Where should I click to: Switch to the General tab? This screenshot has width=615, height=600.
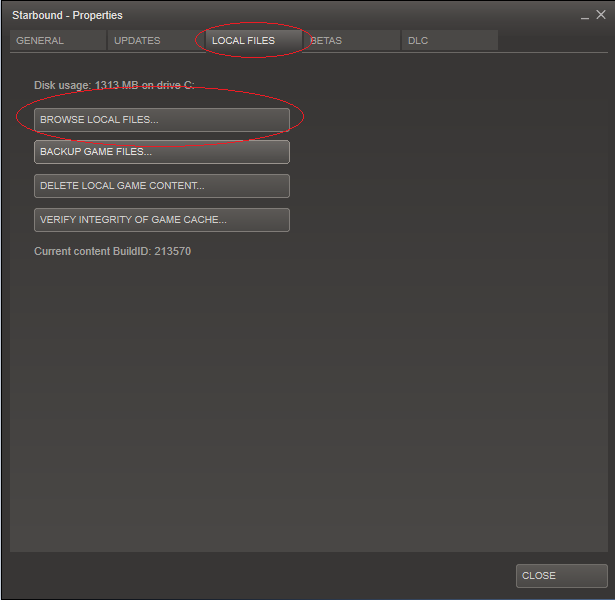click(58, 40)
